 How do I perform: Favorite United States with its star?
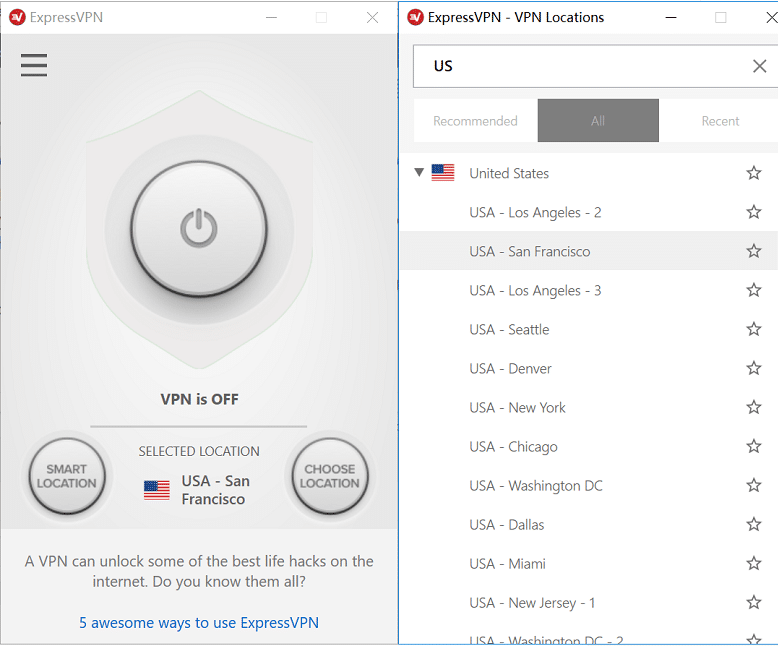pyautogui.click(x=754, y=173)
